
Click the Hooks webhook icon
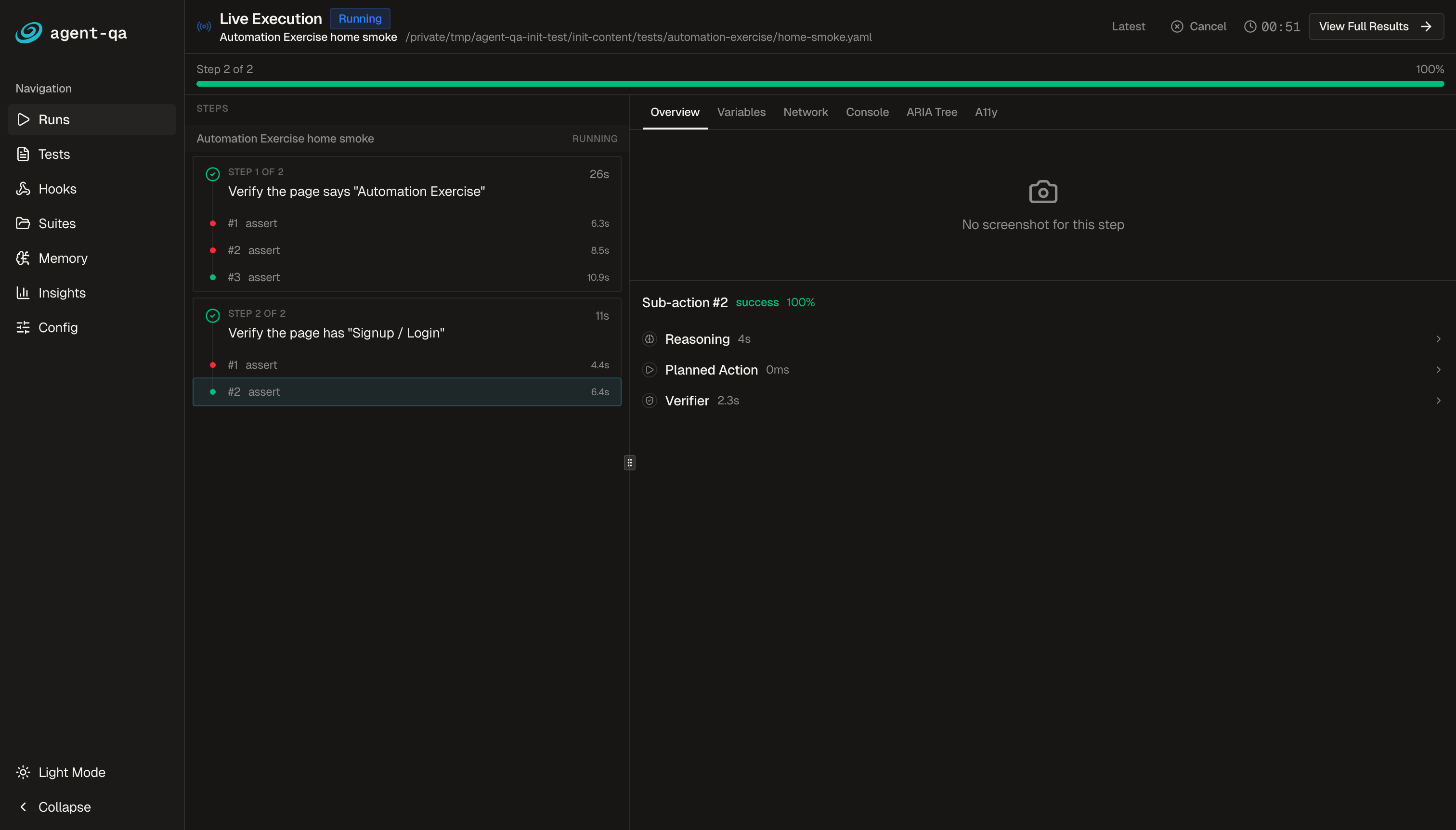24,189
